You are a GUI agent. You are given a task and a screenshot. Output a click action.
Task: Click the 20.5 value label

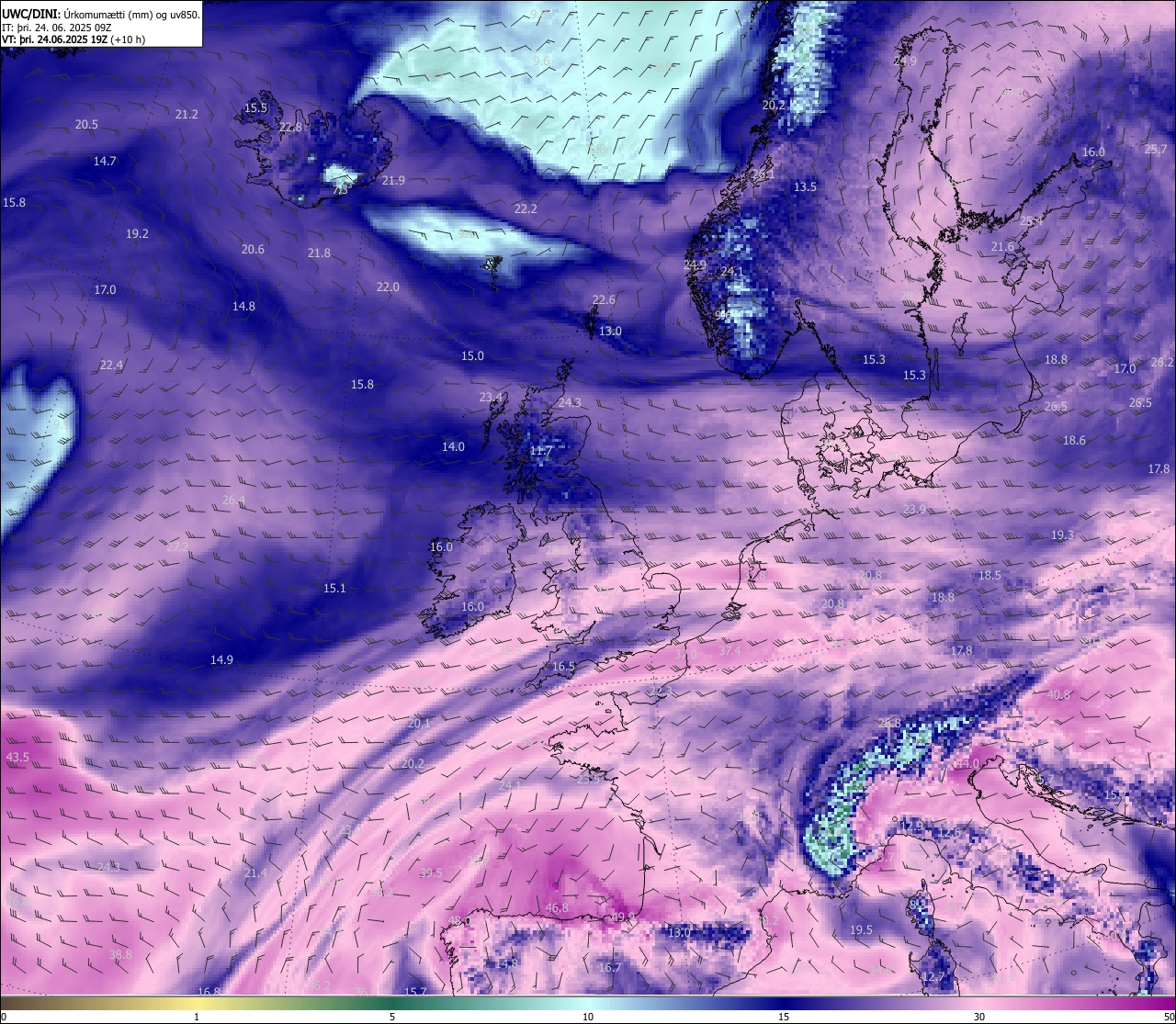tap(86, 124)
